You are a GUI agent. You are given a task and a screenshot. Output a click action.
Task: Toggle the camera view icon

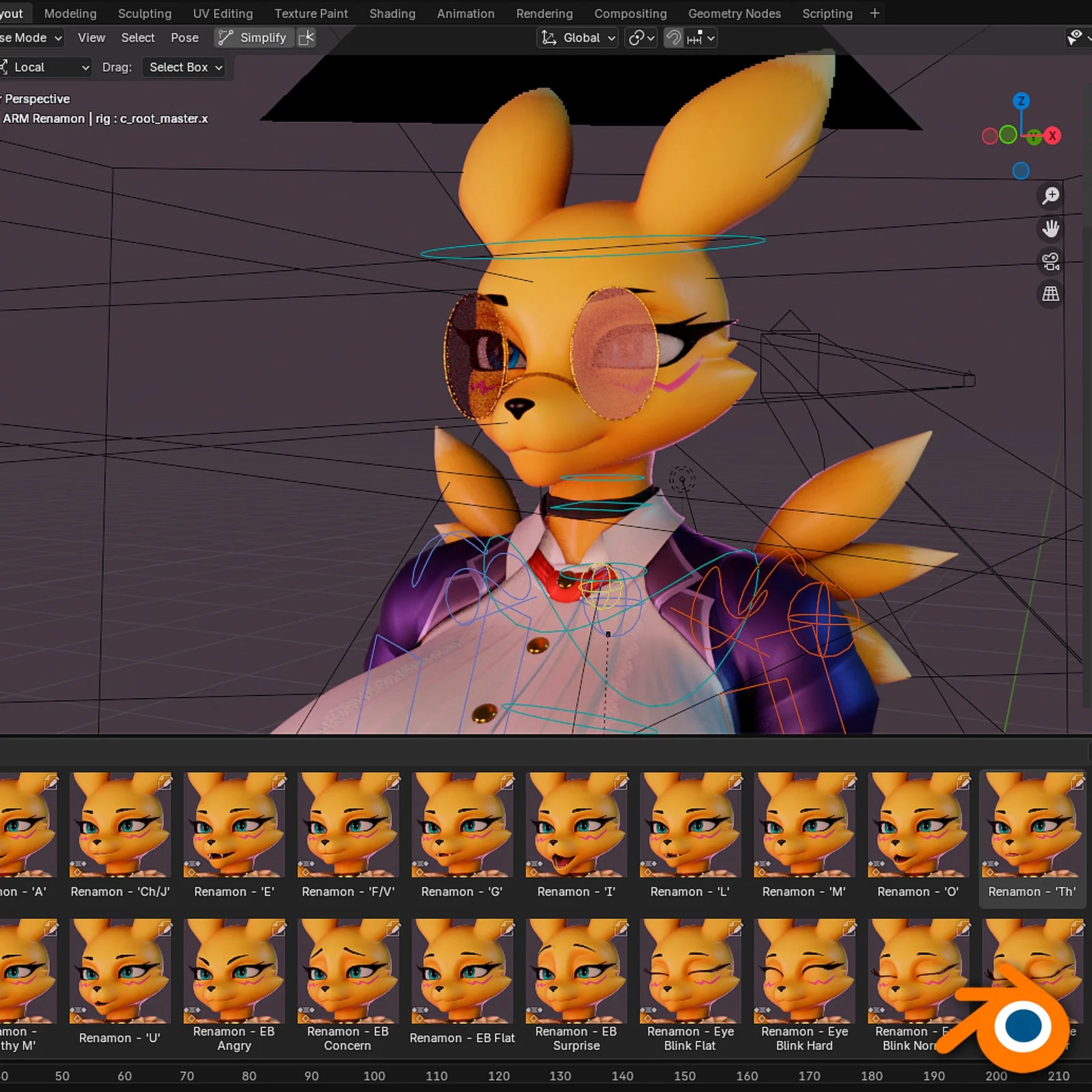coord(1050,262)
